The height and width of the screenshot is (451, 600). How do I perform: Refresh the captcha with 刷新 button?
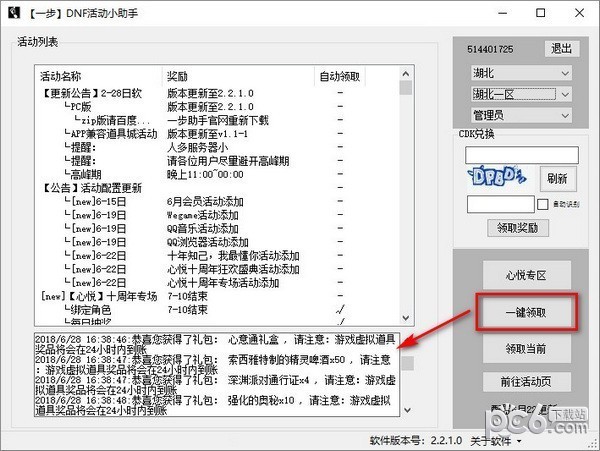(x=558, y=178)
